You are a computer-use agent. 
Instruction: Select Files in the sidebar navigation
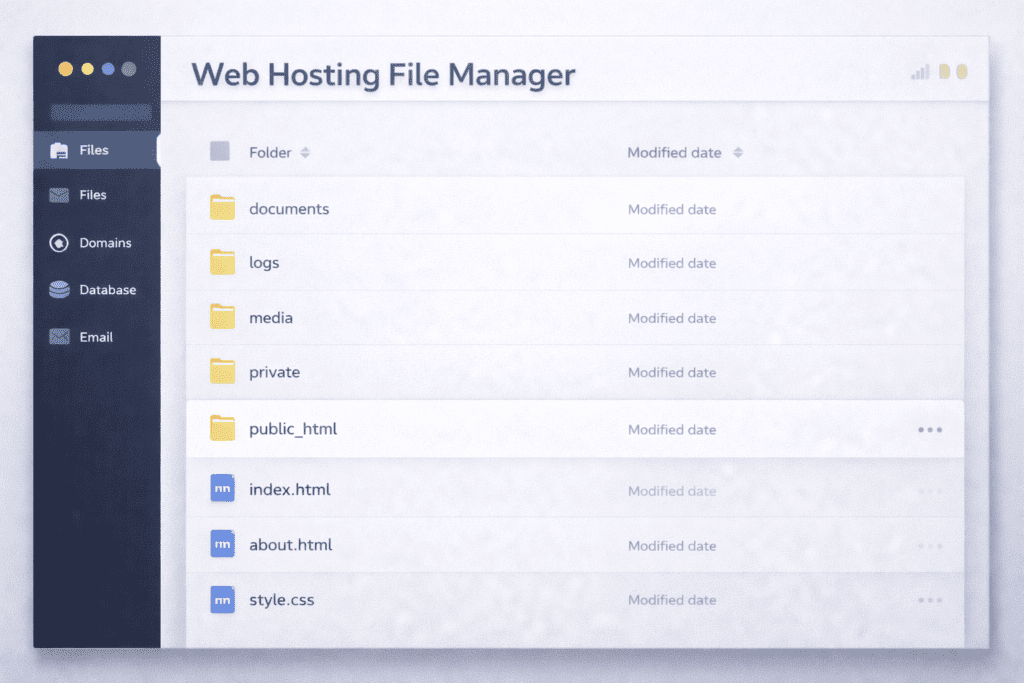coord(94,149)
